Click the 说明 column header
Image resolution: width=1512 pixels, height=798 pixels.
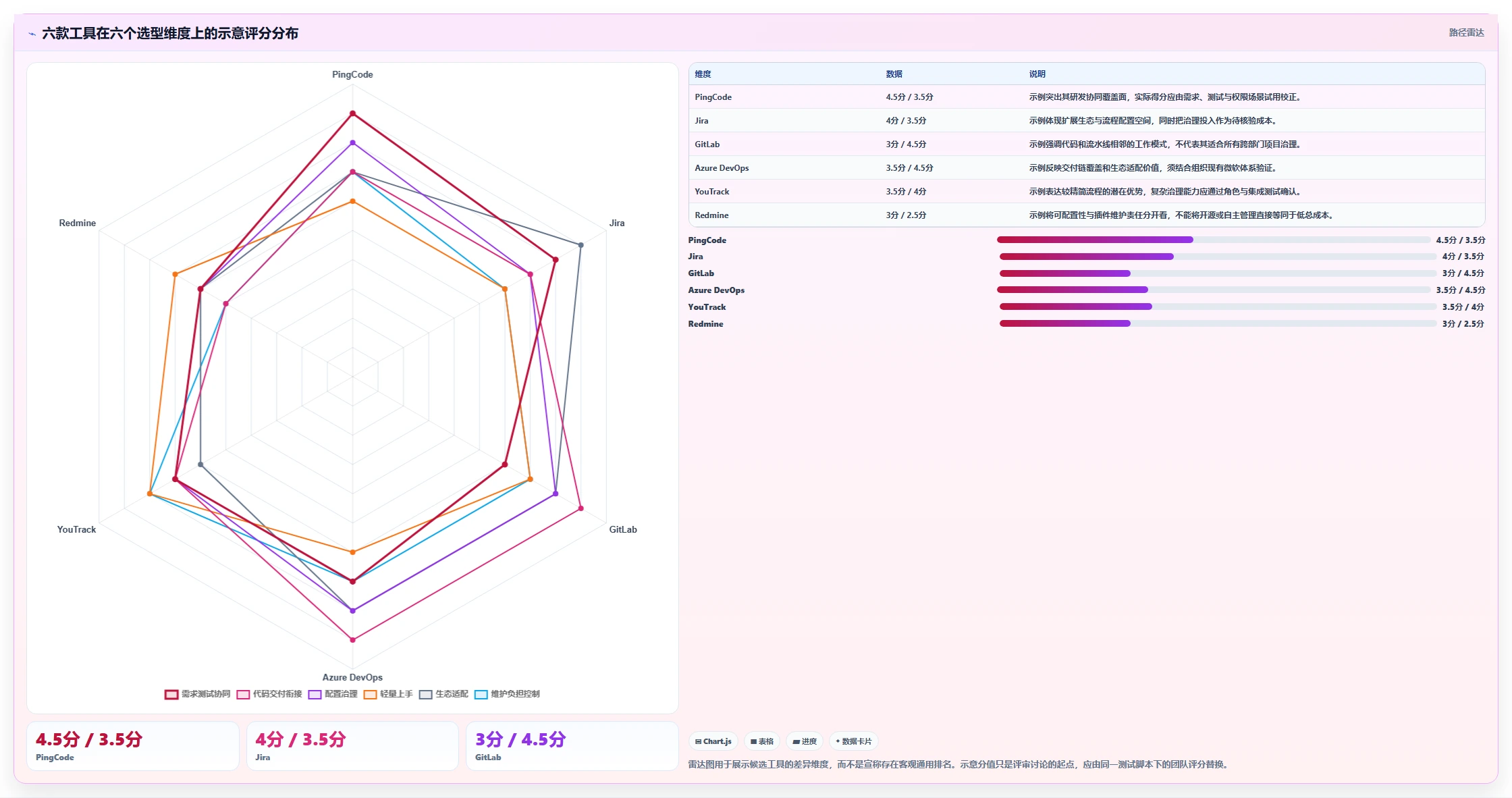1037,74
